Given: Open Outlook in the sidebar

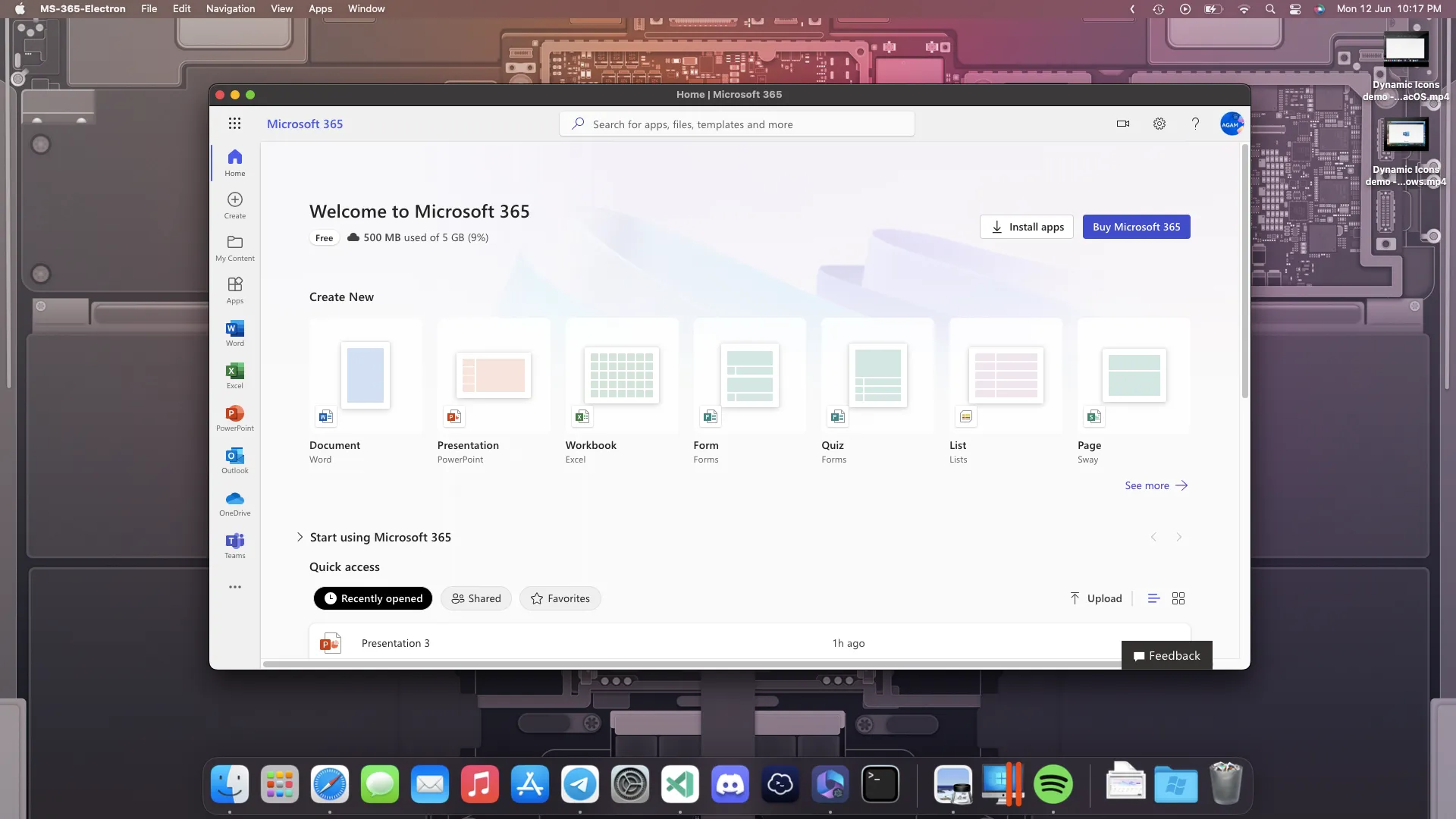Looking at the screenshot, I should tap(235, 460).
